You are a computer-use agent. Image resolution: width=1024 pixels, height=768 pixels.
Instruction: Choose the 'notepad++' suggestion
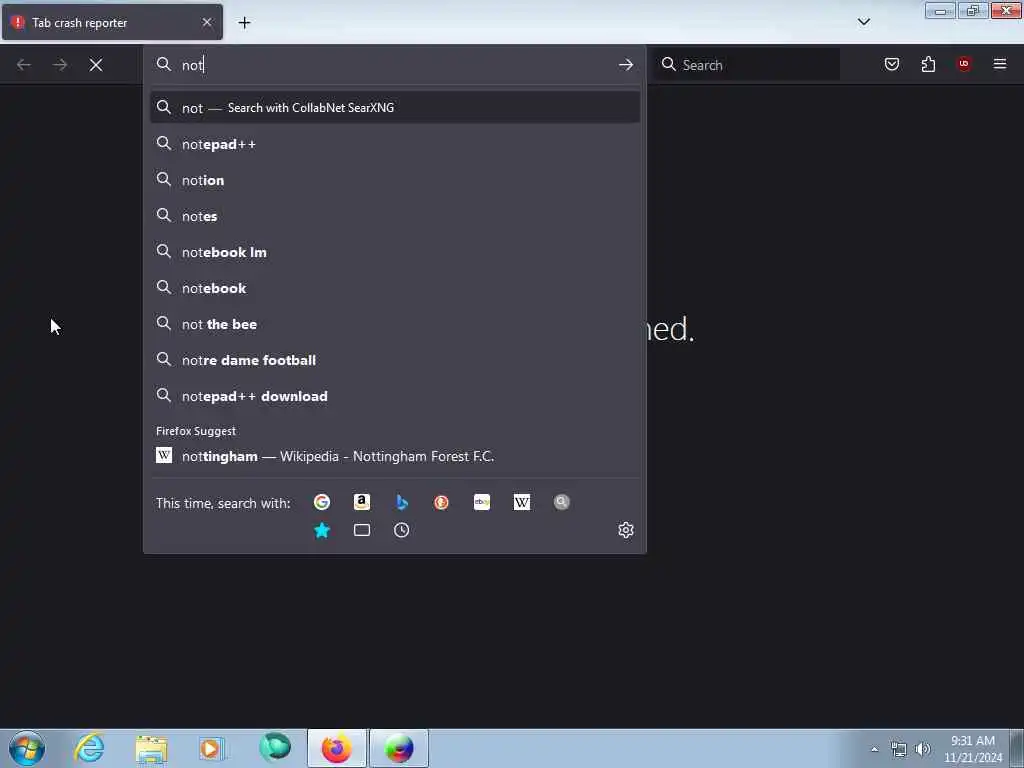pyautogui.click(x=394, y=144)
